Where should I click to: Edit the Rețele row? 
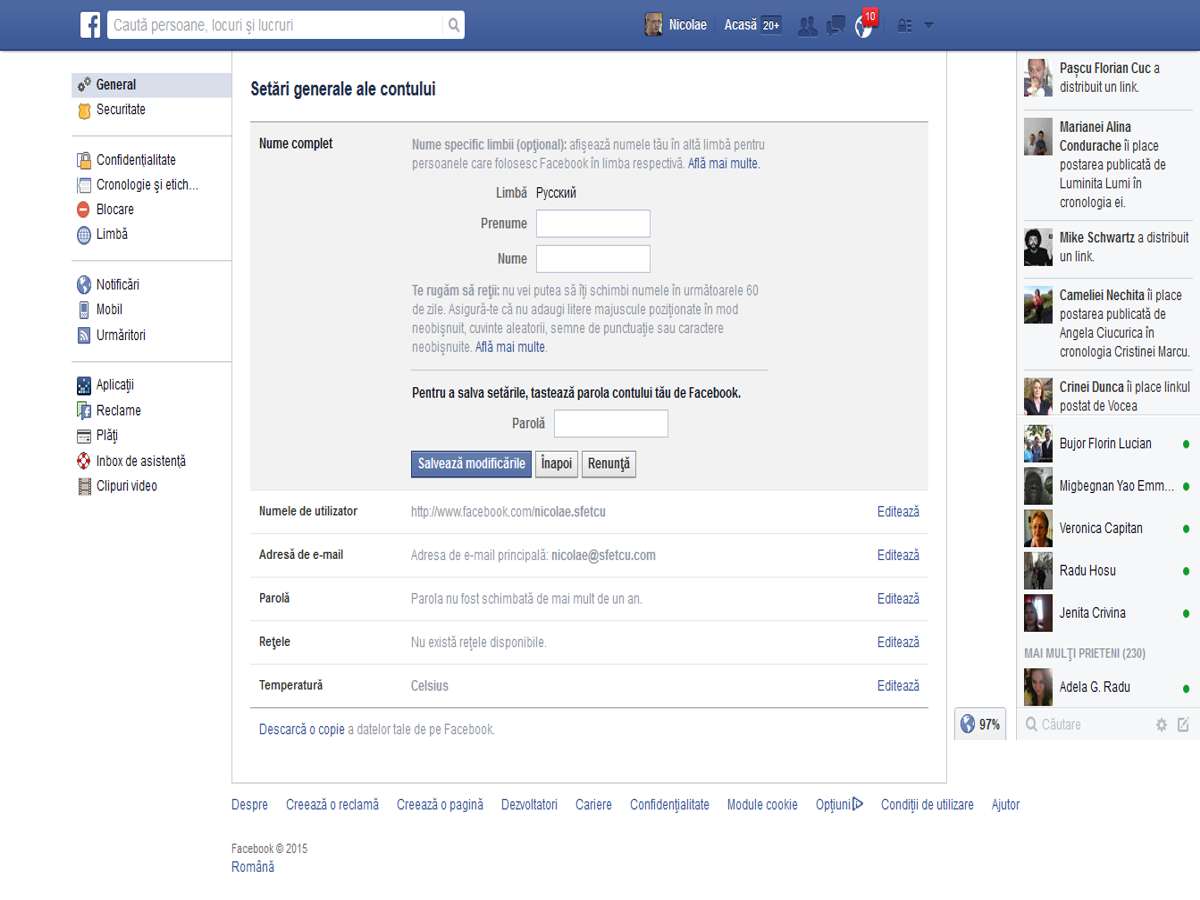pos(898,643)
